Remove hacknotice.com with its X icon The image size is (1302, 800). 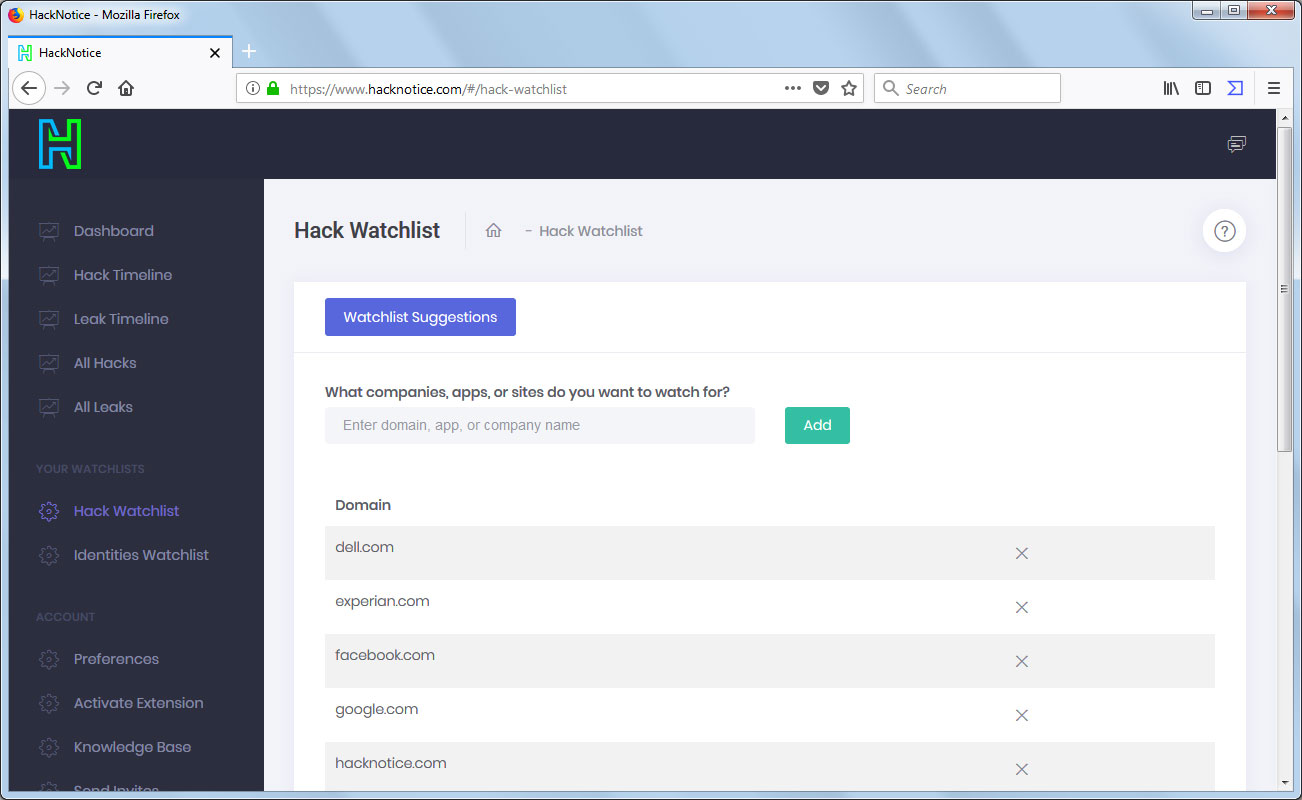point(1022,769)
